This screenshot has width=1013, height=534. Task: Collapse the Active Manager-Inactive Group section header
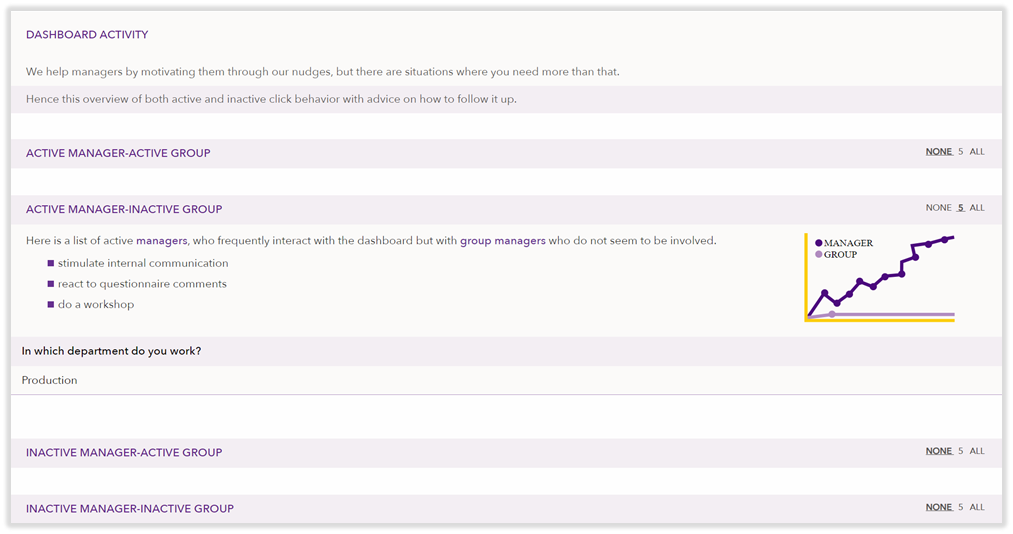click(x=124, y=209)
